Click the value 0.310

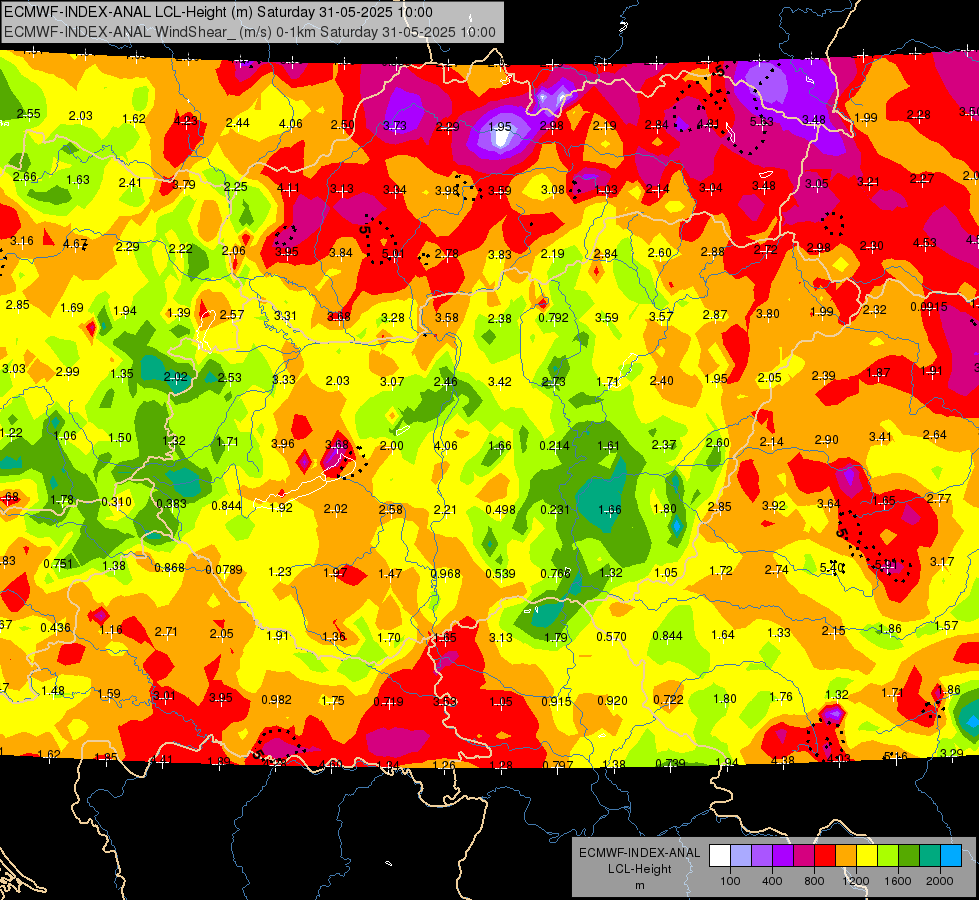tap(117, 502)
